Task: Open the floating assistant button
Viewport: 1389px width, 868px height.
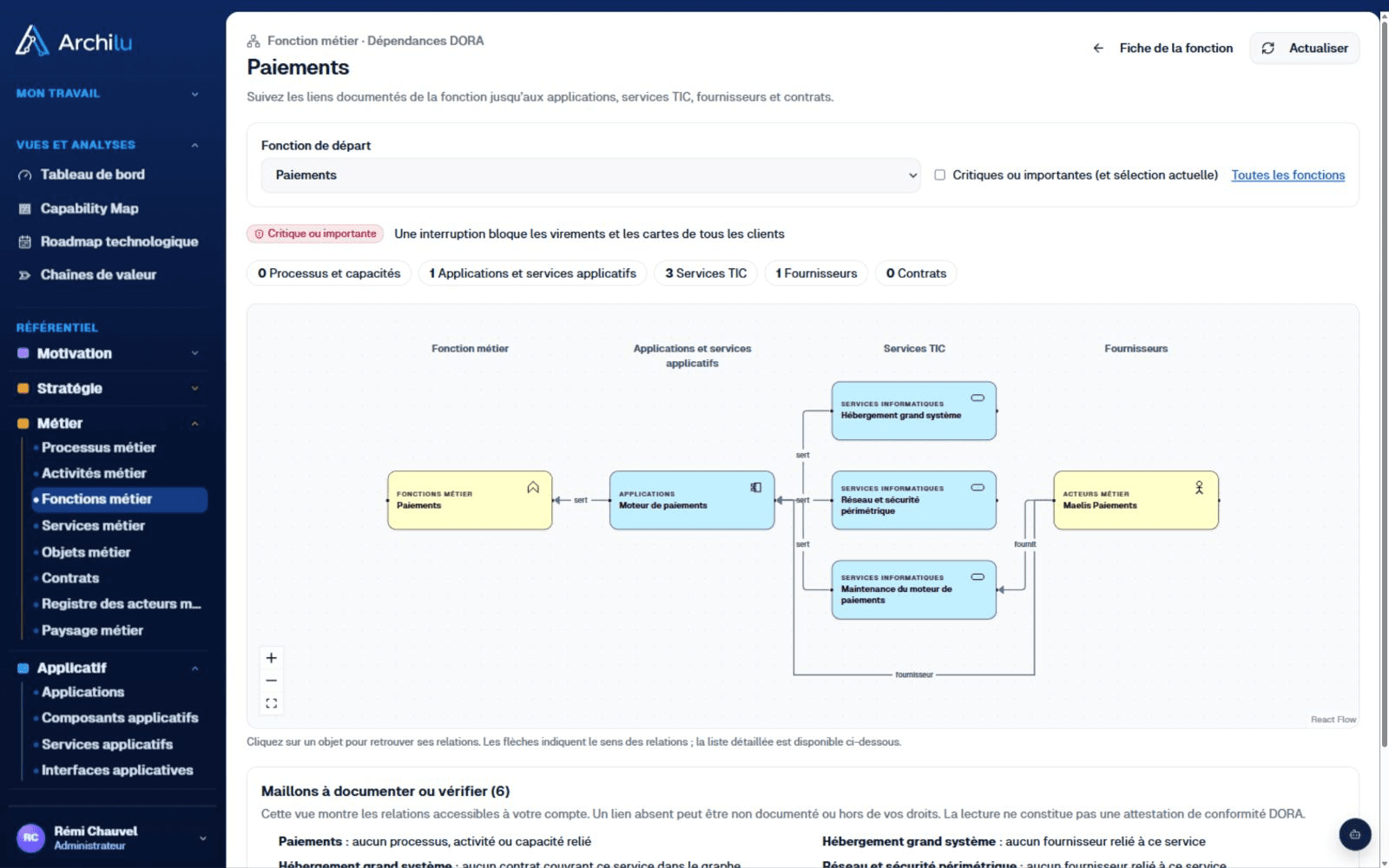Action: 1355,835
